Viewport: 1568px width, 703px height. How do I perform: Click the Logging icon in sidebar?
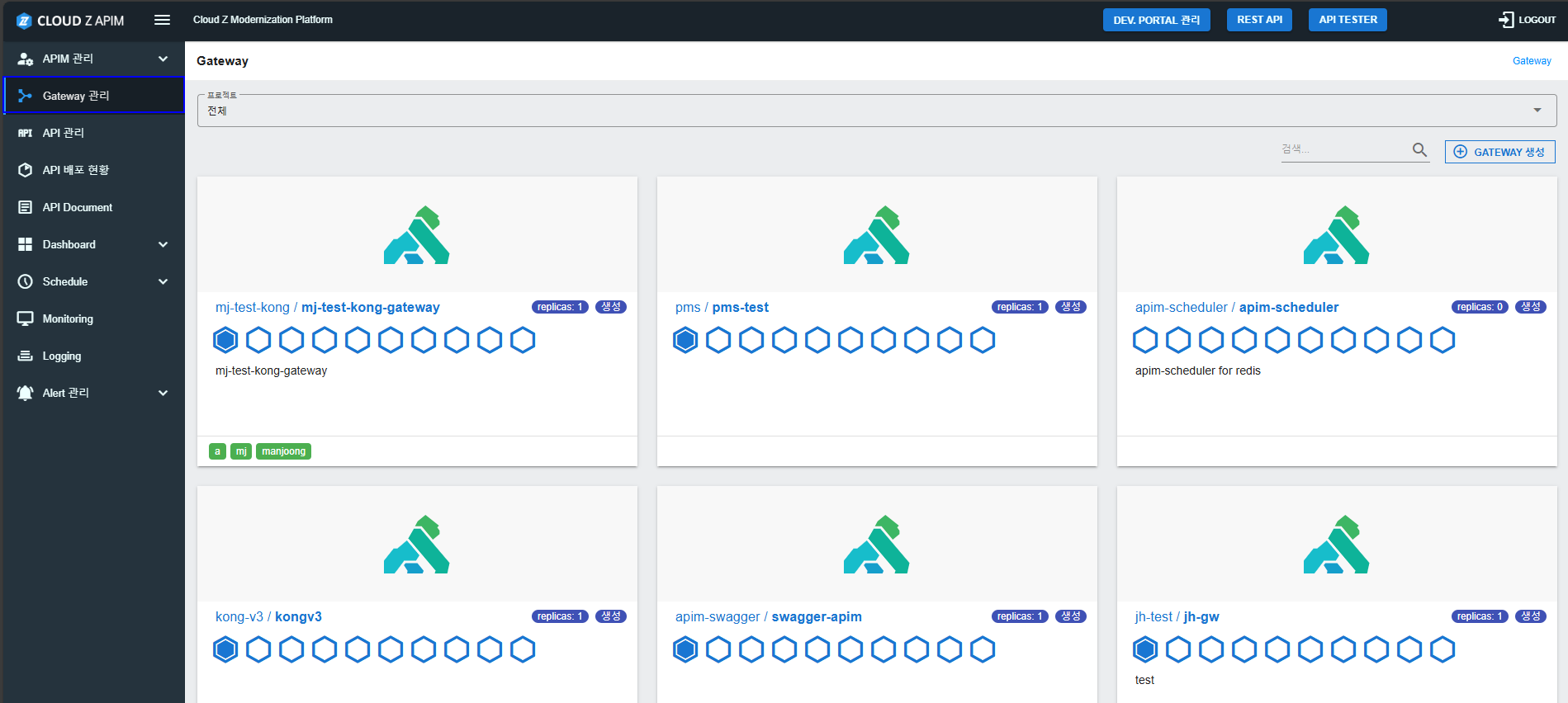(x=26, y=356)
